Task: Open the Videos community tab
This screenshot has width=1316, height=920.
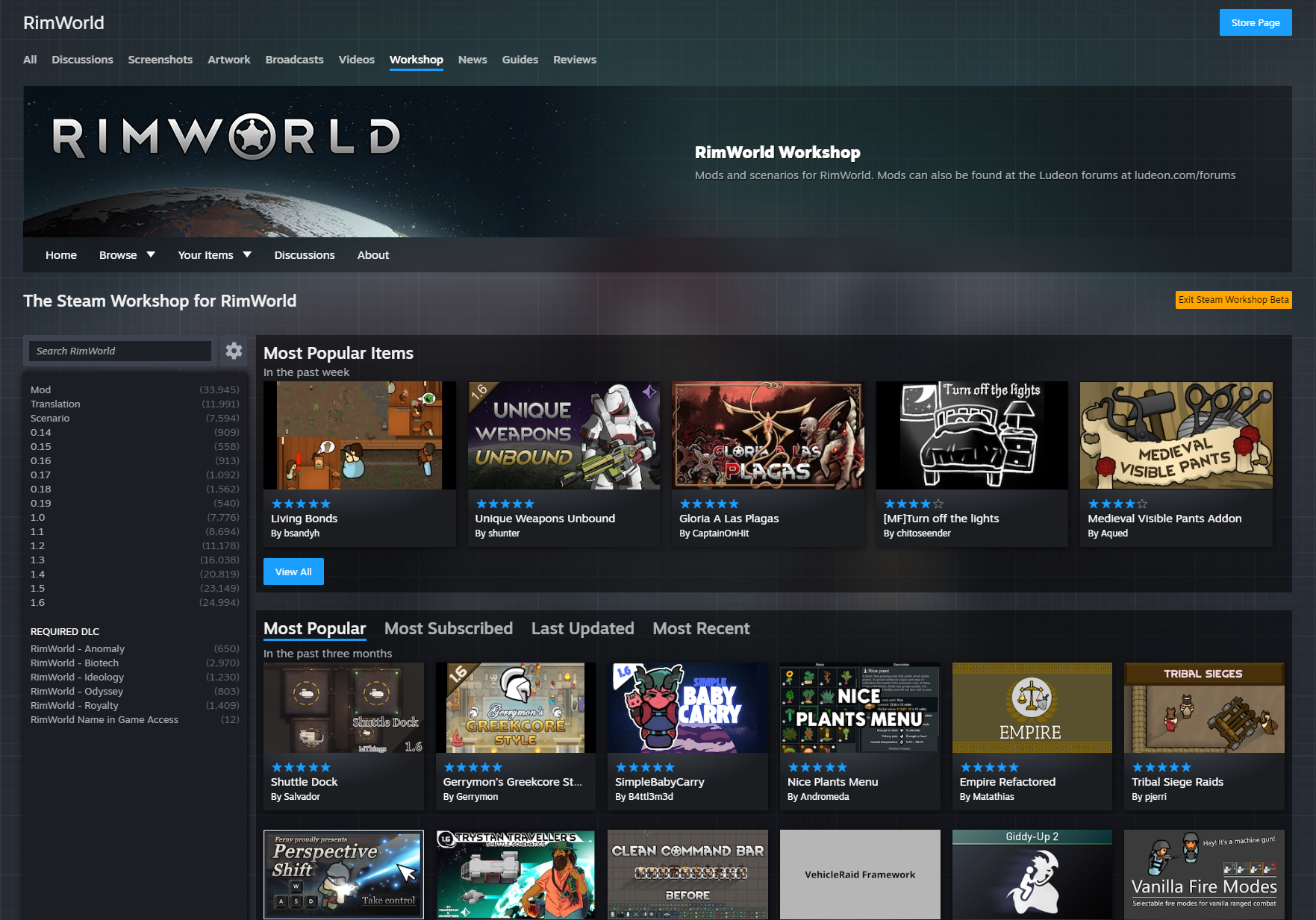Action: tap(357, 60)
